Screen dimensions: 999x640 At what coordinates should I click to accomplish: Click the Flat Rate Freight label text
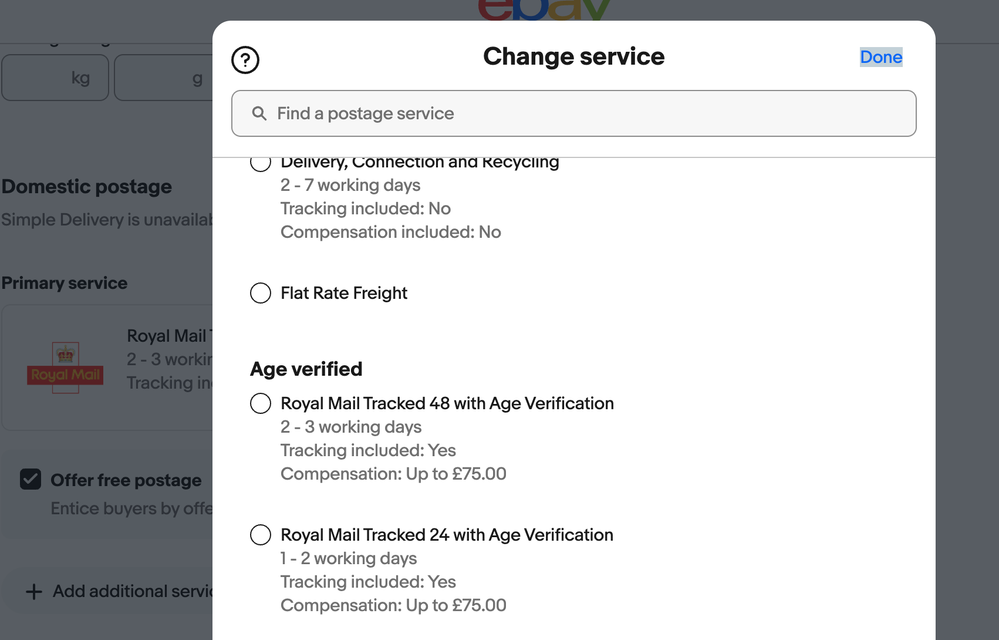(x=344, y=293)
